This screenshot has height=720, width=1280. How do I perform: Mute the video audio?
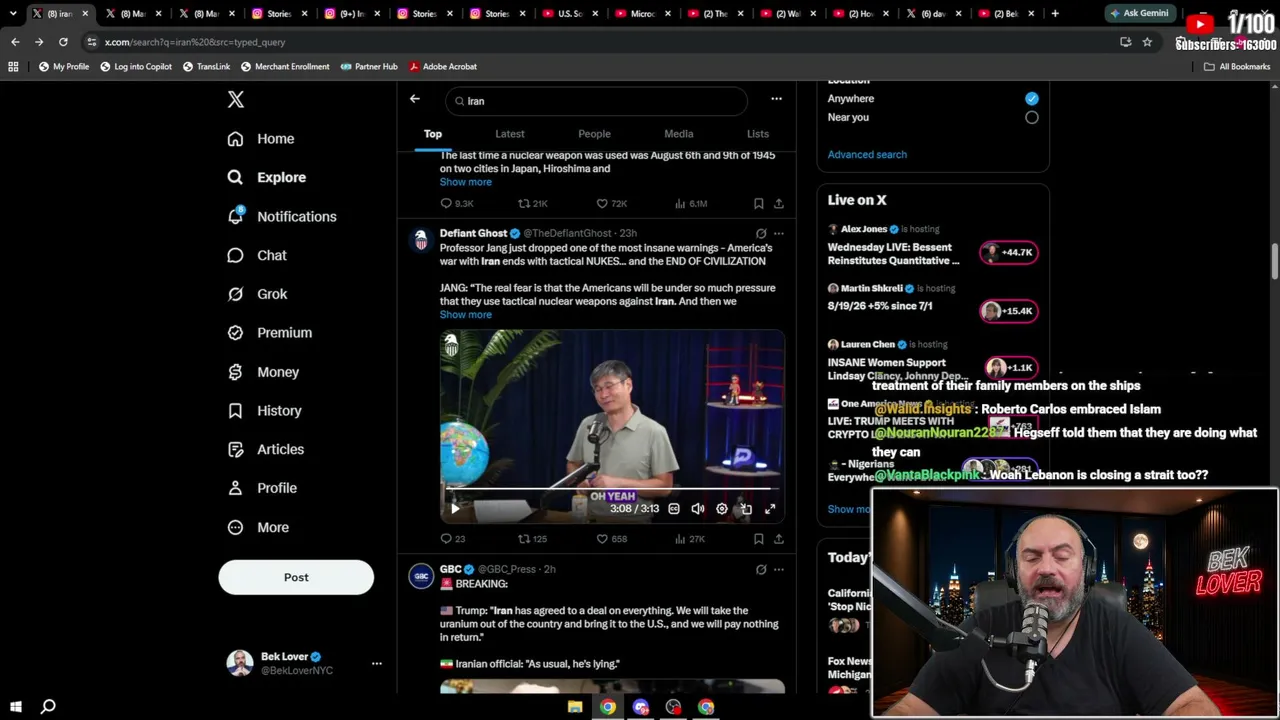pyautogui.click(x=698, y=509)
